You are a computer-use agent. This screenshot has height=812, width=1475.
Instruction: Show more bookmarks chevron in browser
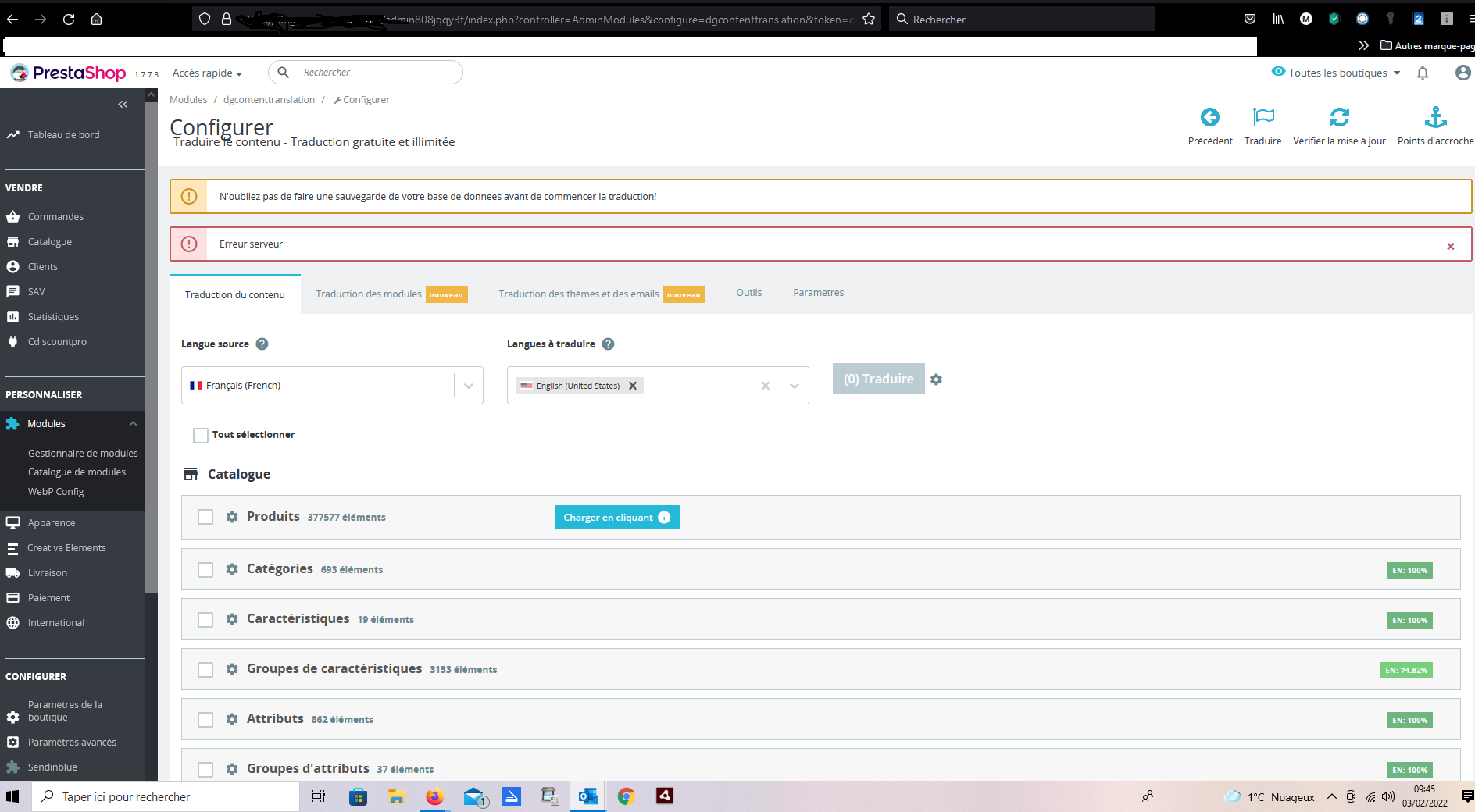point(1363,45)
